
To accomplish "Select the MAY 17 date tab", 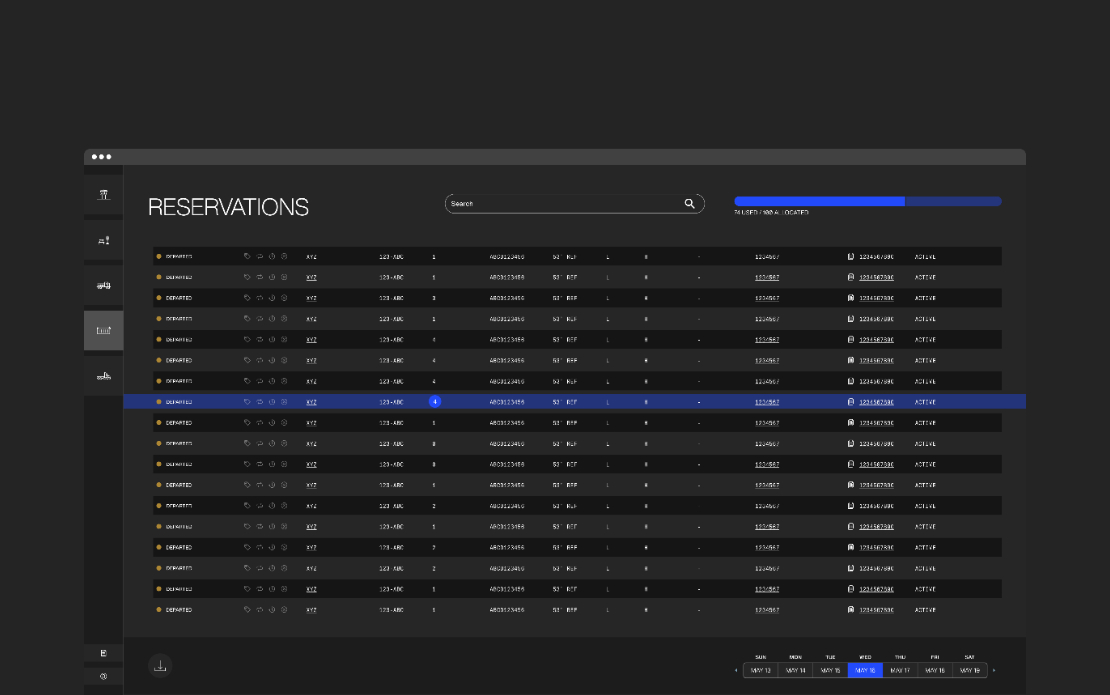I will [x=900, y=670].
